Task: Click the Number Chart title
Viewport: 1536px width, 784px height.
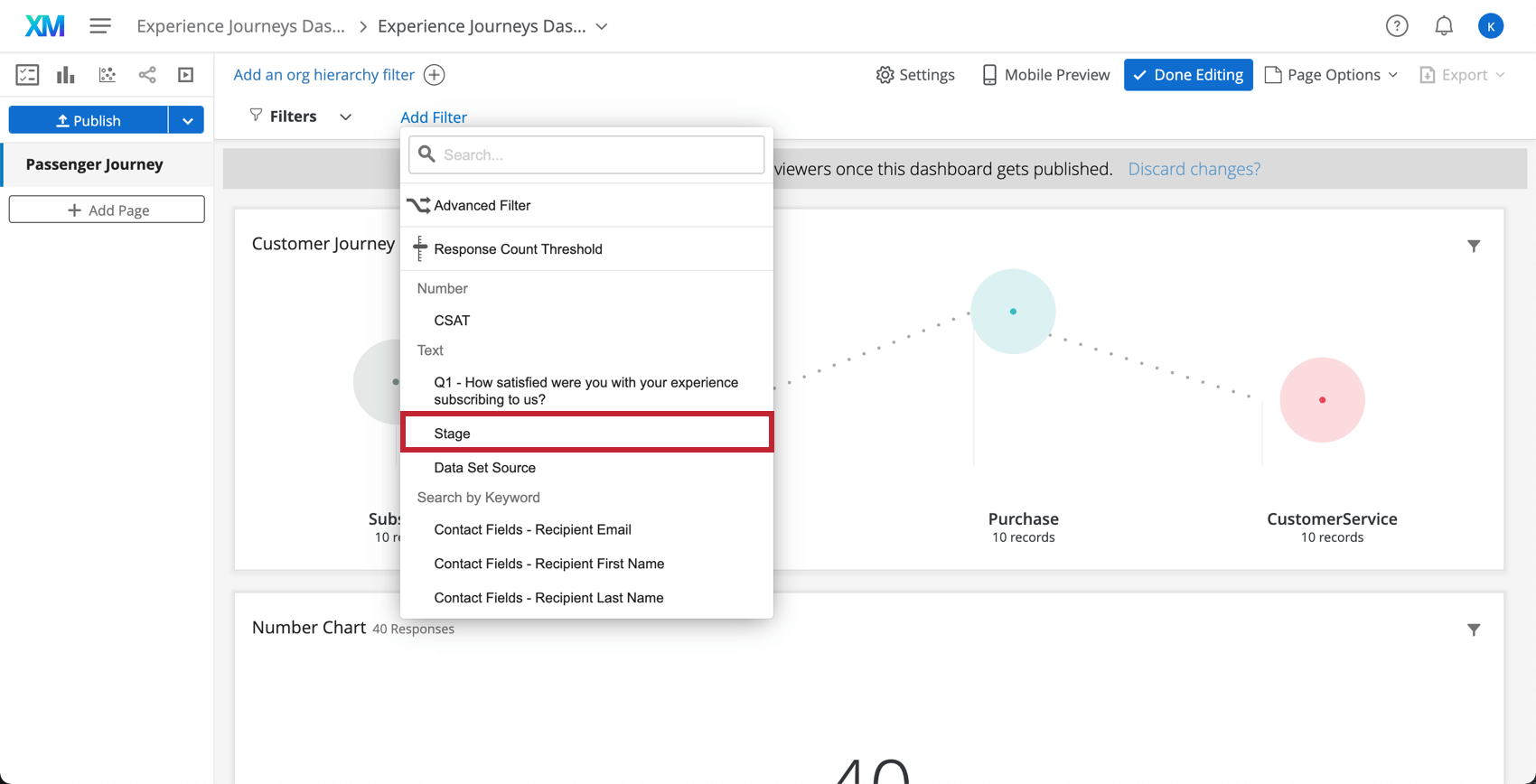Action: pyautogui.click(x=308, y=628)
